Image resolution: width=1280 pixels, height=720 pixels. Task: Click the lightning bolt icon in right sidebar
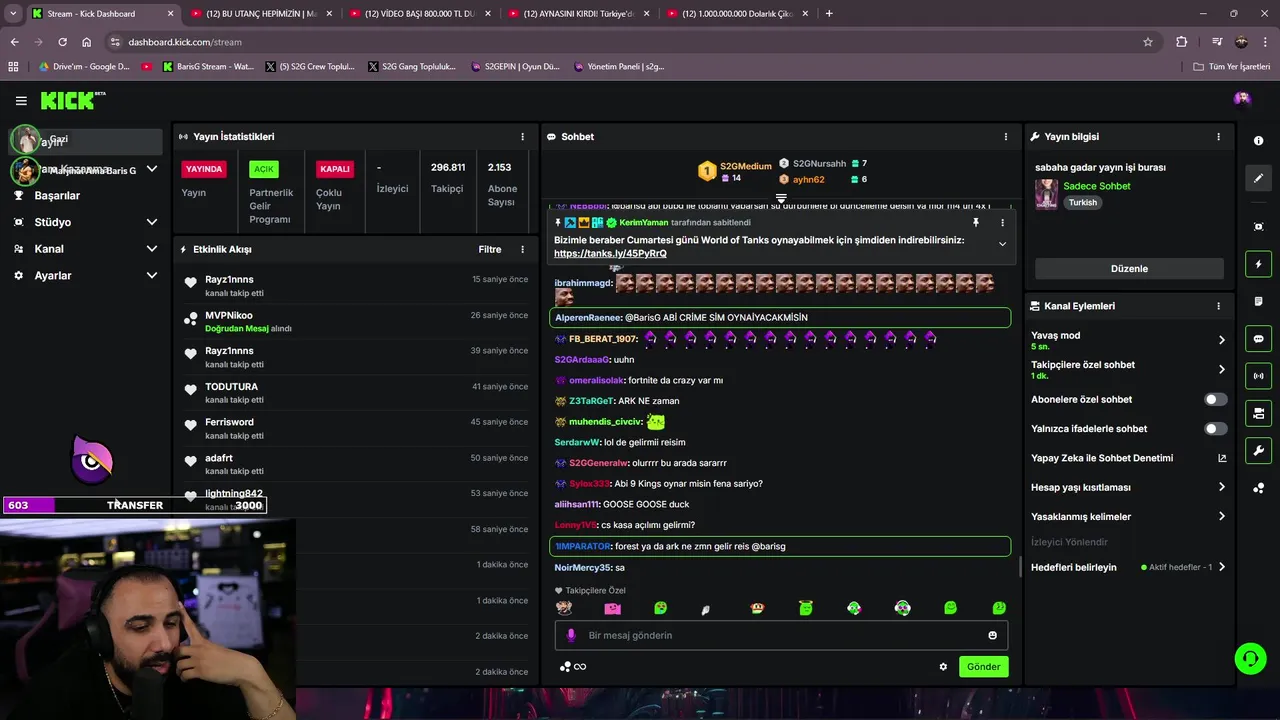tap(1259, 264)
